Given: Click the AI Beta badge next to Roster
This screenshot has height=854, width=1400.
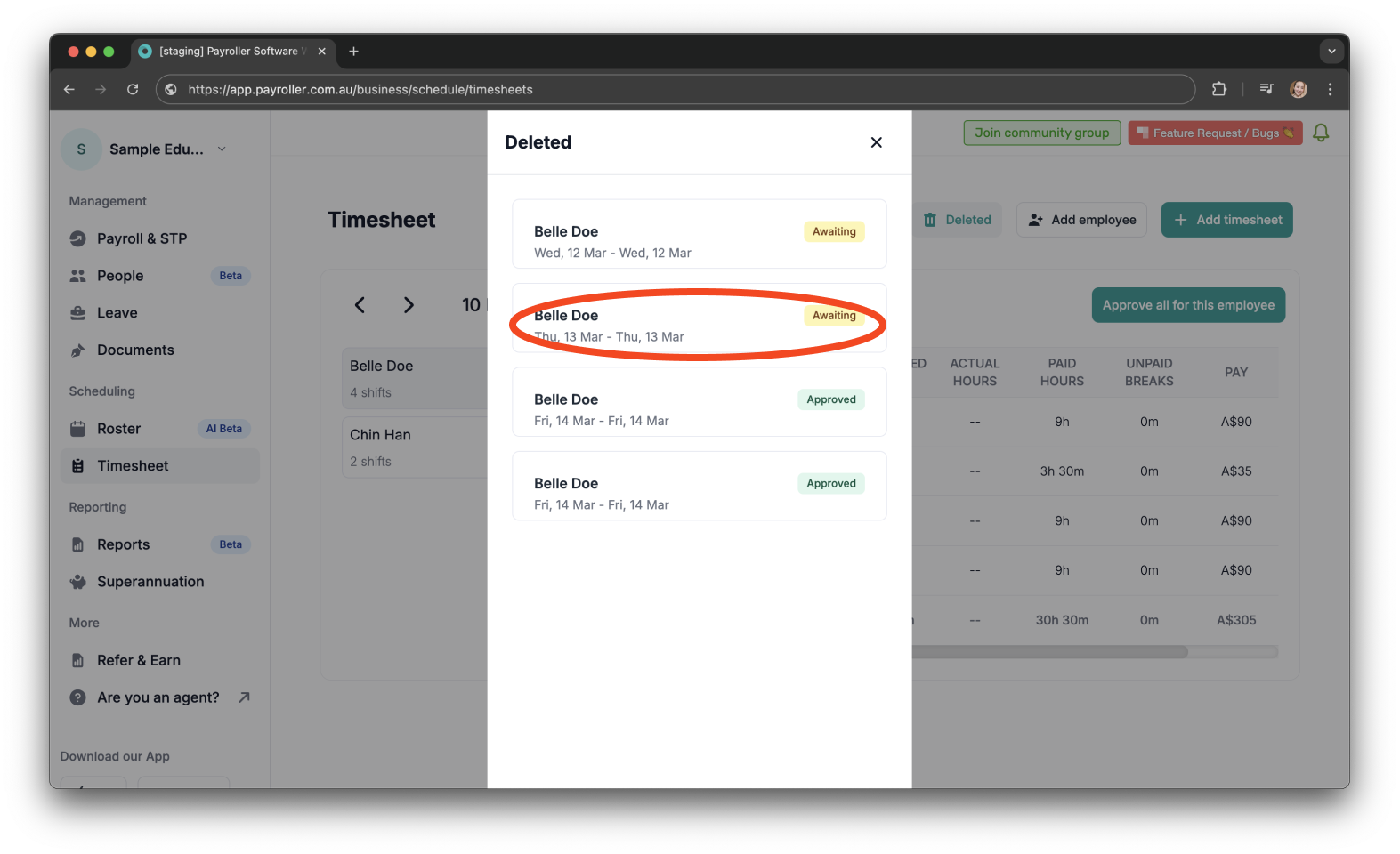Looking at the screenshot, I should pos(224,429).
